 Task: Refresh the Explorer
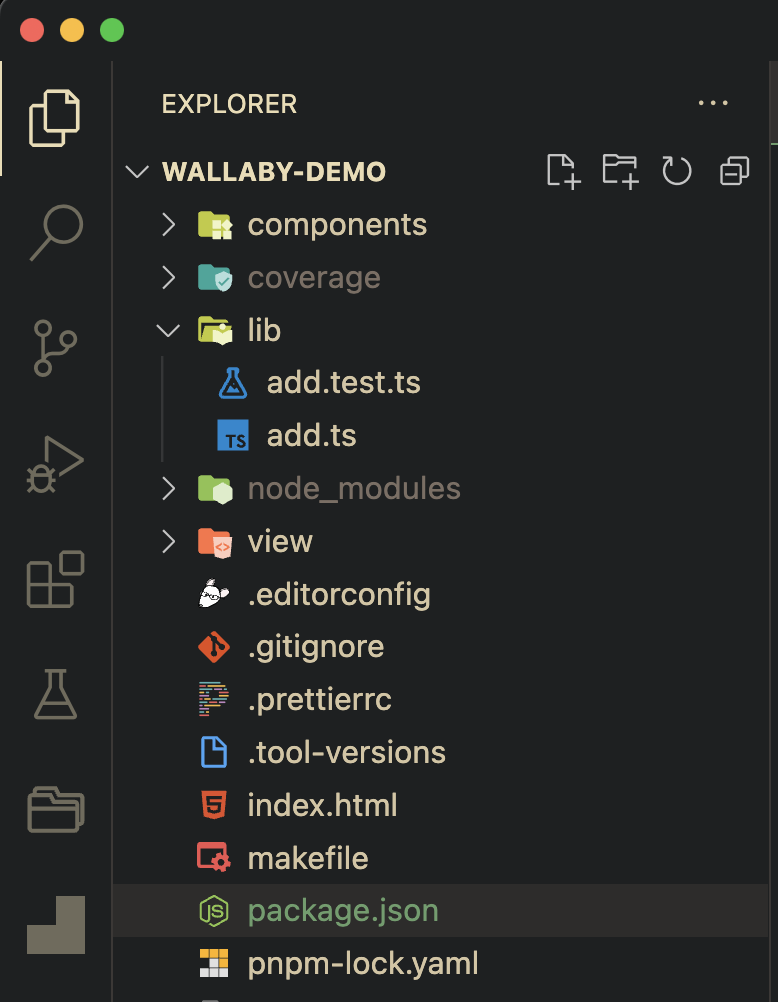click(x=677, y=171)
